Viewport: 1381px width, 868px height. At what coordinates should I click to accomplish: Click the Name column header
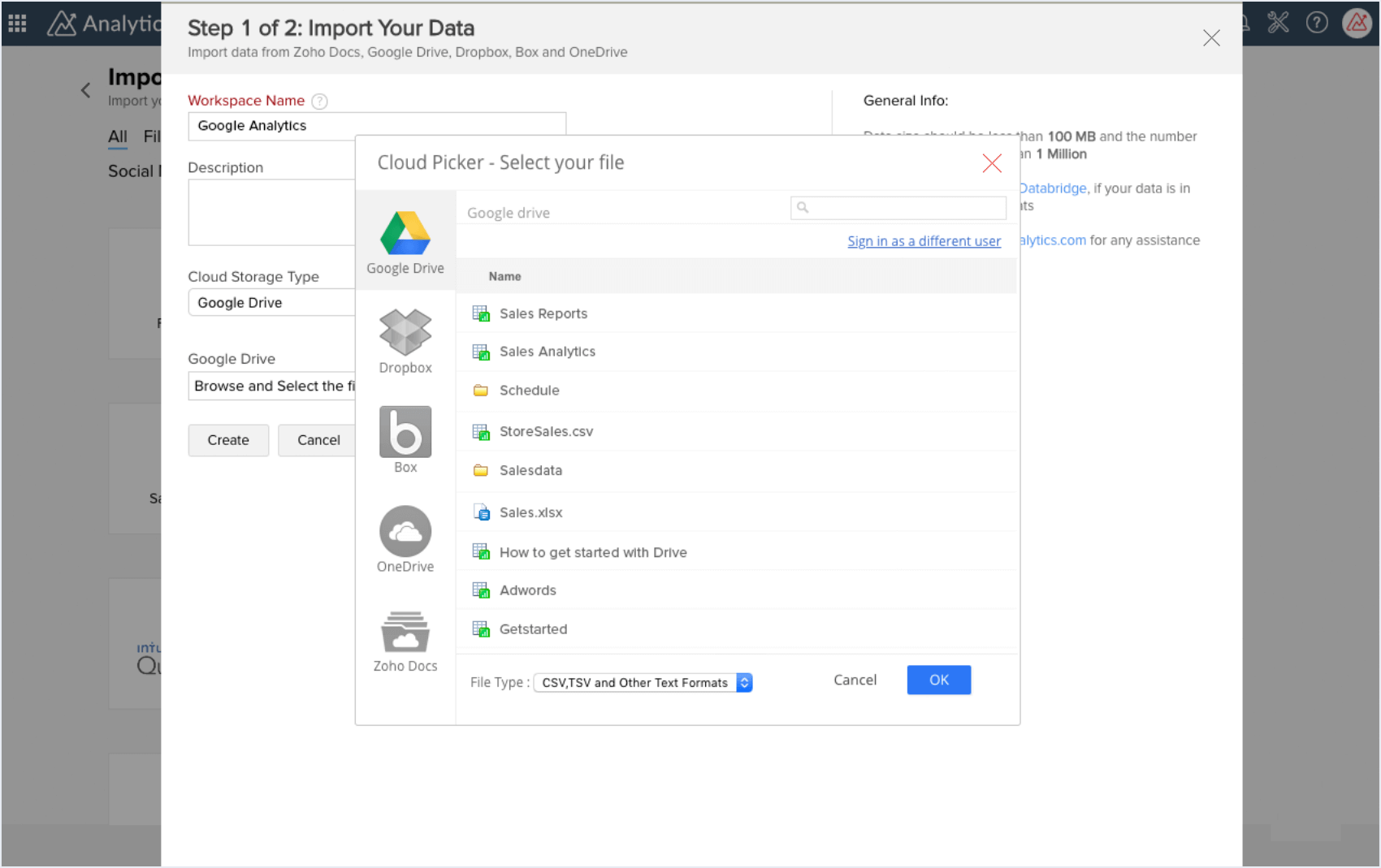pyautogui.click(x=504, y=277)
